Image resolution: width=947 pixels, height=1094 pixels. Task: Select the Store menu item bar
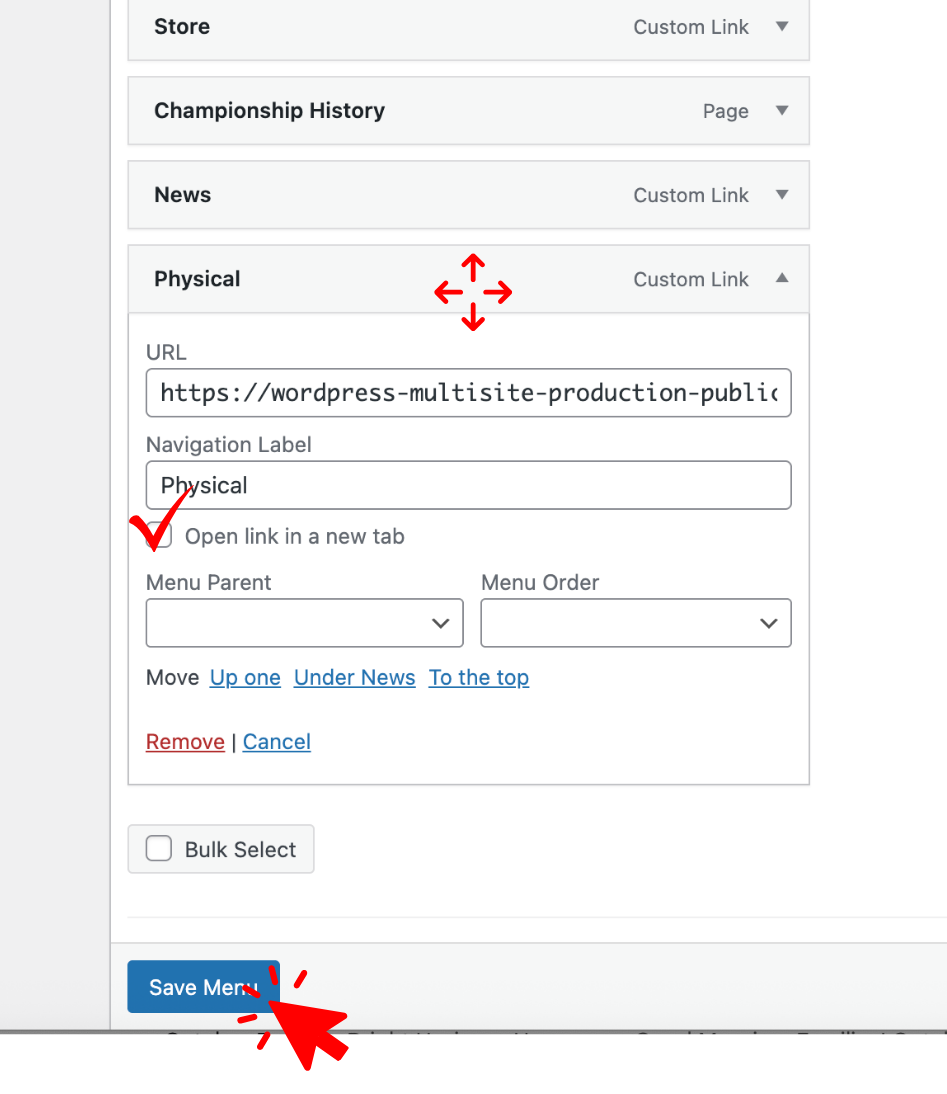coord(400,27)
